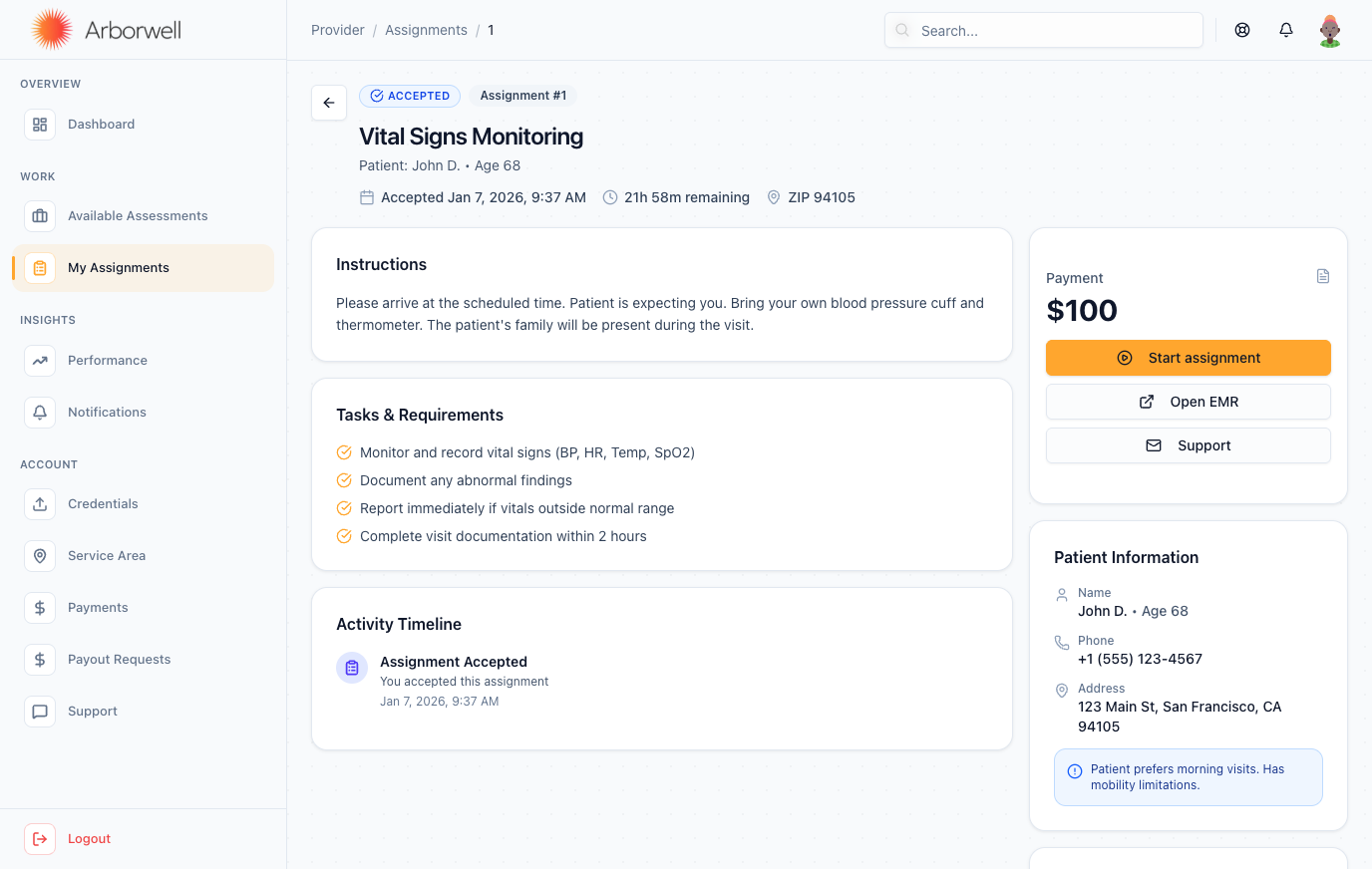1372x869 pixels.
Task: Open the Performance insights page
Action: click(x=108, y=361)
